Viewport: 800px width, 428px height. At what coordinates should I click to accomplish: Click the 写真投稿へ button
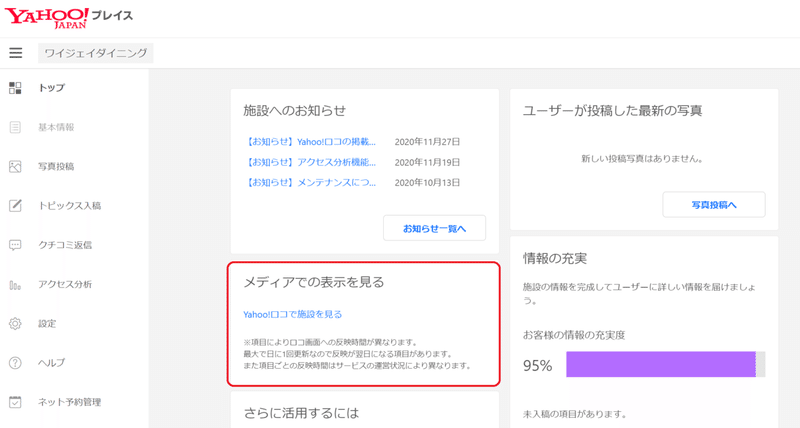pyautogui.click(x=714, y=205)
